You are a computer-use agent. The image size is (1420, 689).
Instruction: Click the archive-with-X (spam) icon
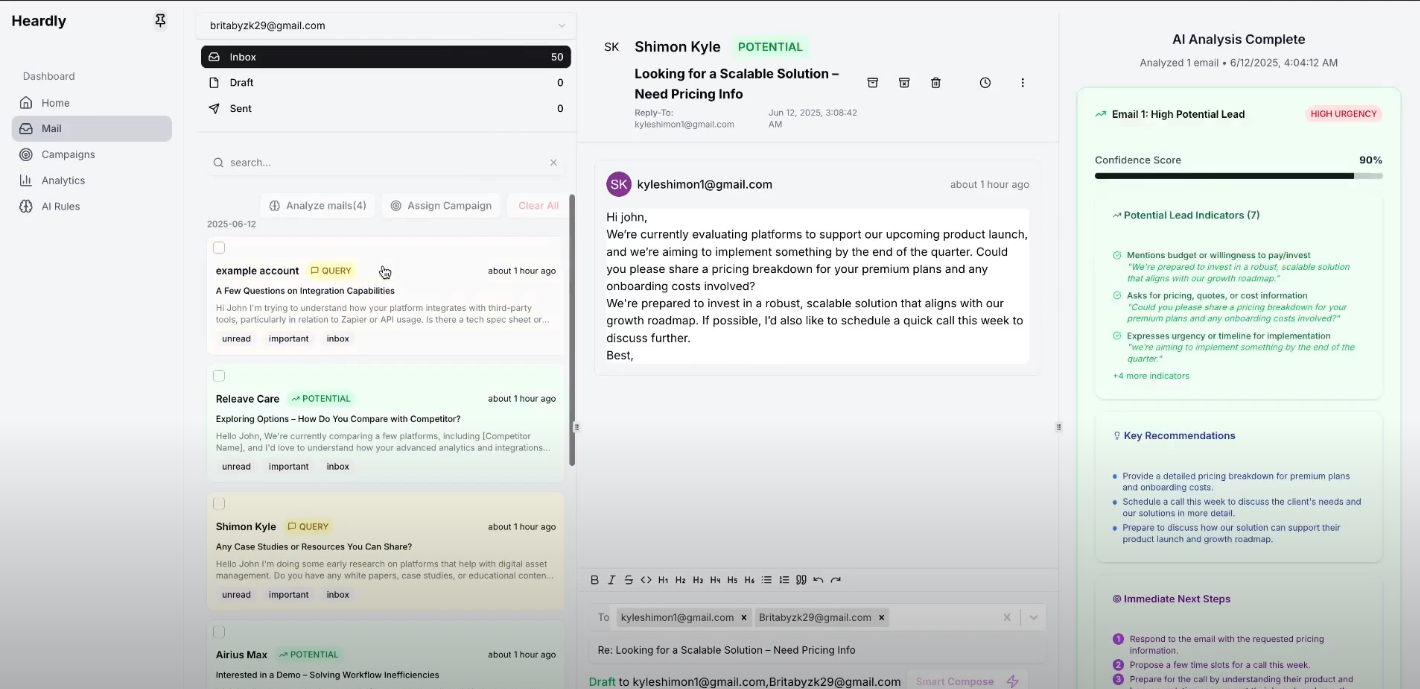(904, 83)
